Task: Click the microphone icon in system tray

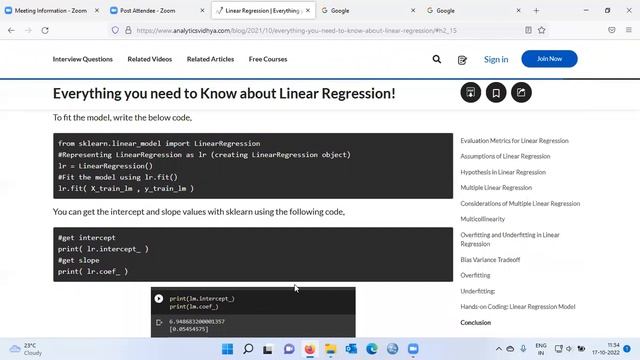Action: 523,349
